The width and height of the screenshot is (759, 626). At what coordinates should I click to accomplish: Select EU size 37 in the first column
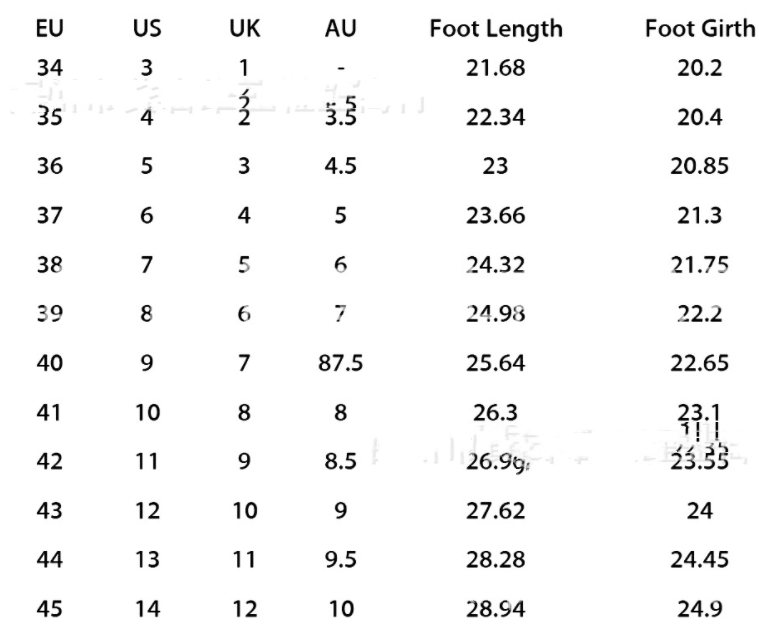[x=49, y=215]
